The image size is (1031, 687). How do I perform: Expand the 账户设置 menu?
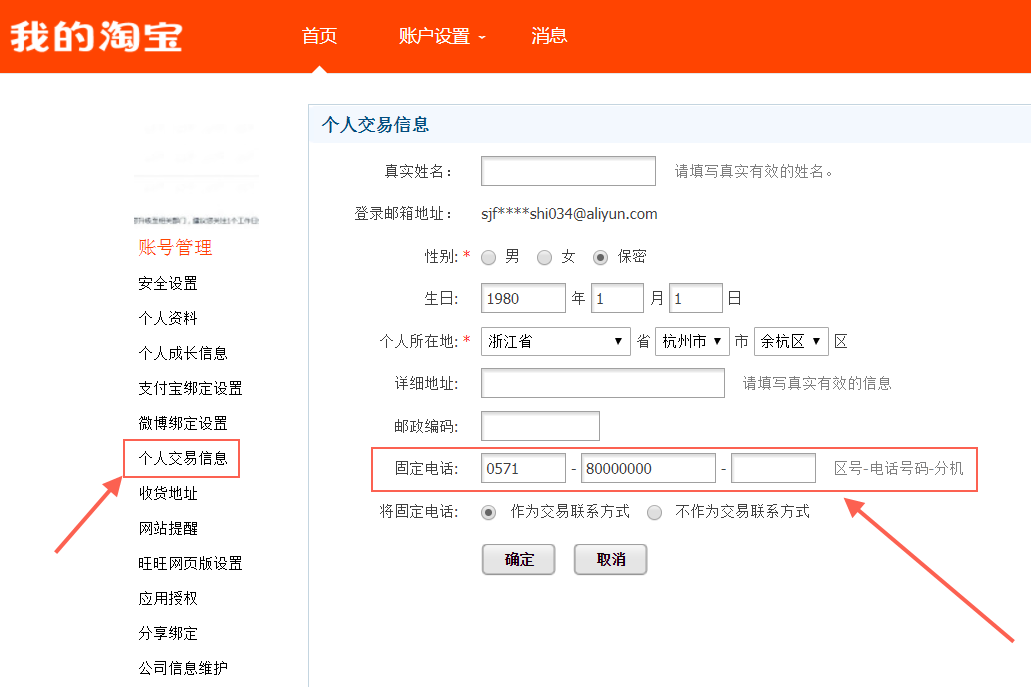pyautogui.click(x=441, y=36)
